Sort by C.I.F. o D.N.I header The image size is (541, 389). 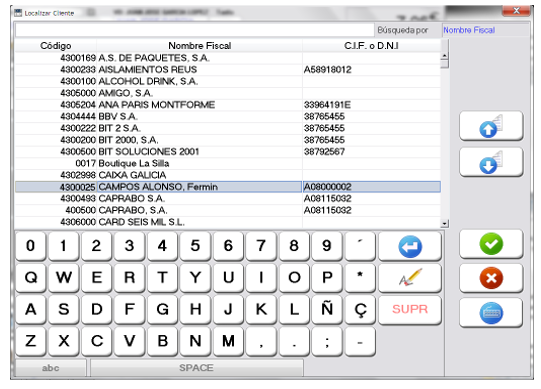click(371, 46)
